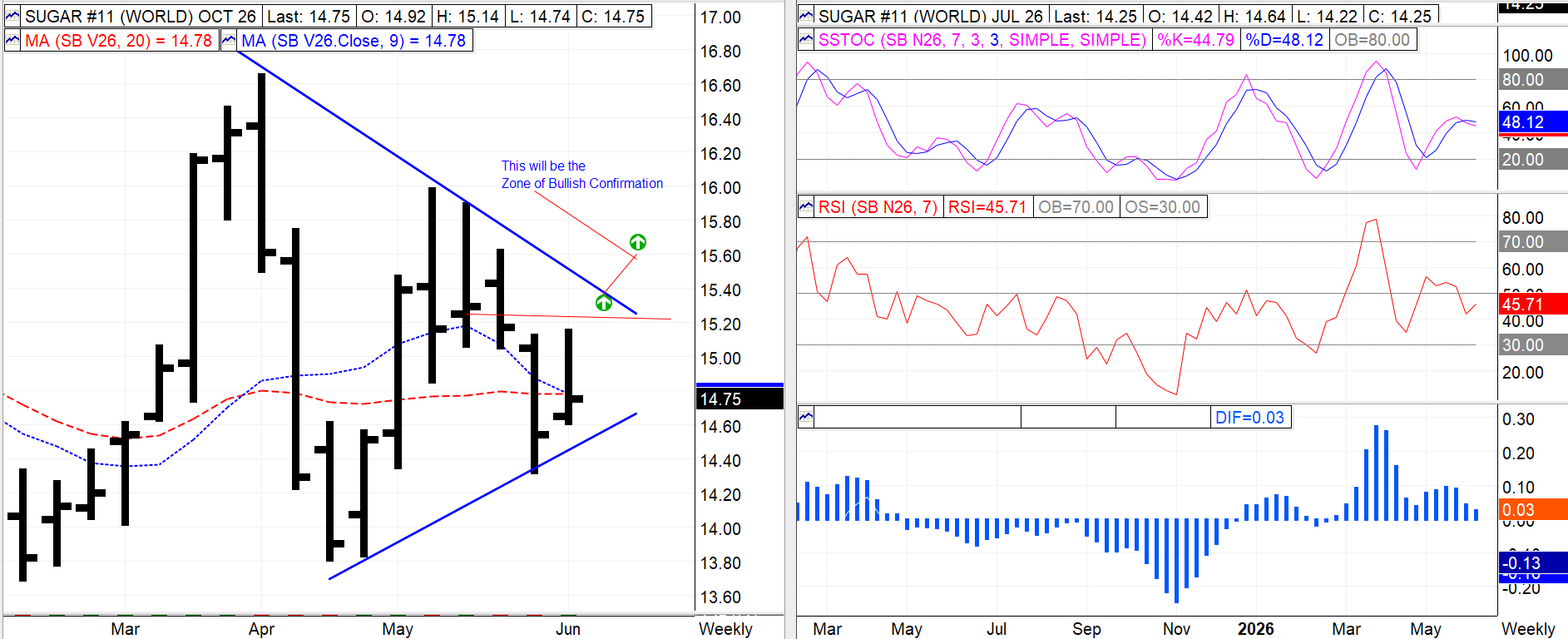Image resolution: width=1568 pixels, height=639 pixels.
Task: Click the gray 30.00 tag on the RSI axis
Action: coord(1534,345)
